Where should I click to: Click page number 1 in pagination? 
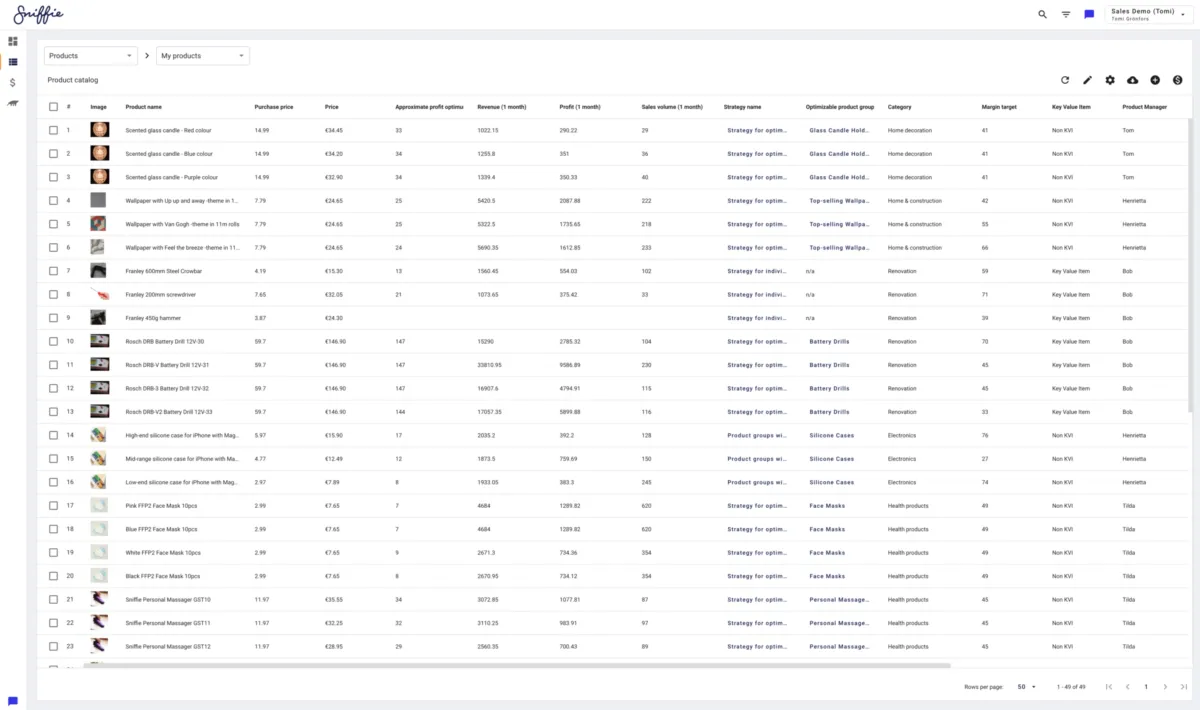click(x=1146, y=687)
